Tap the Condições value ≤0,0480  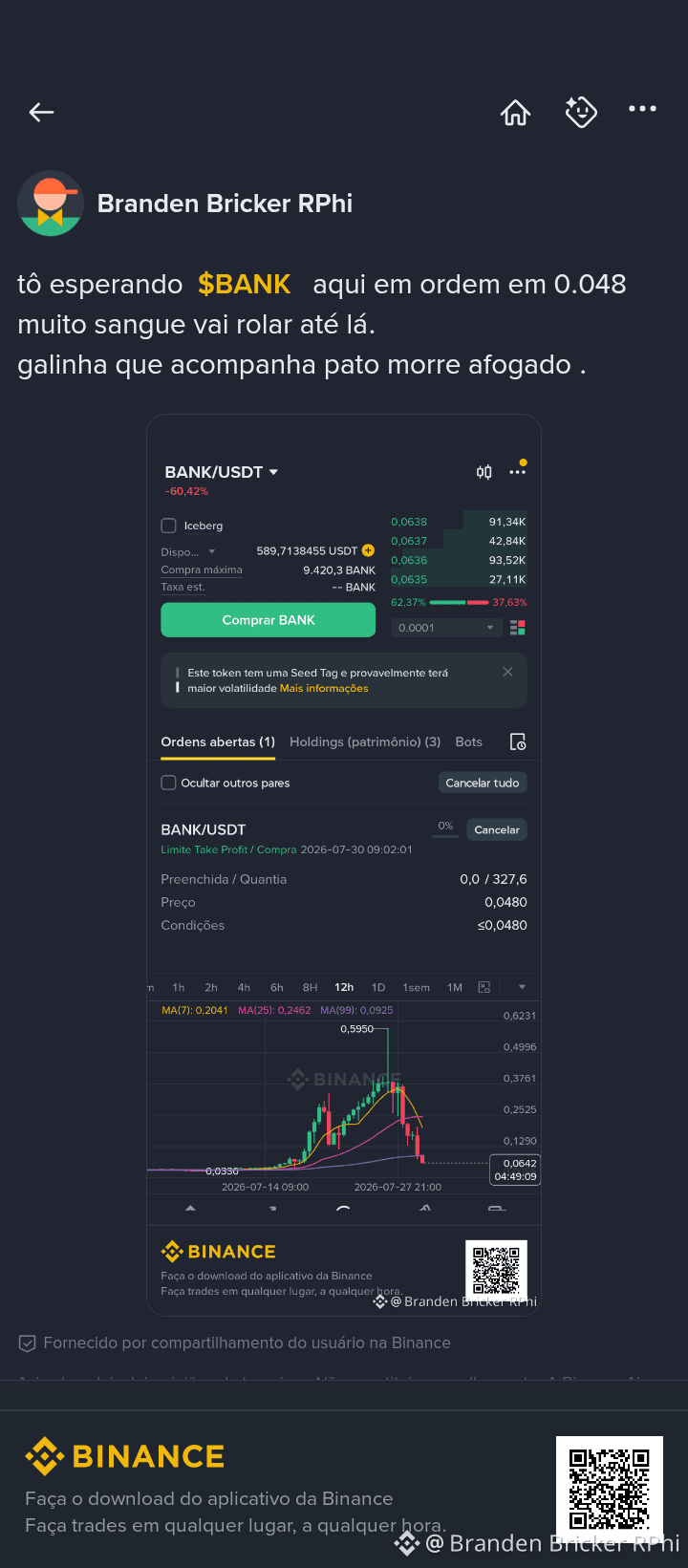click(503, 925)
